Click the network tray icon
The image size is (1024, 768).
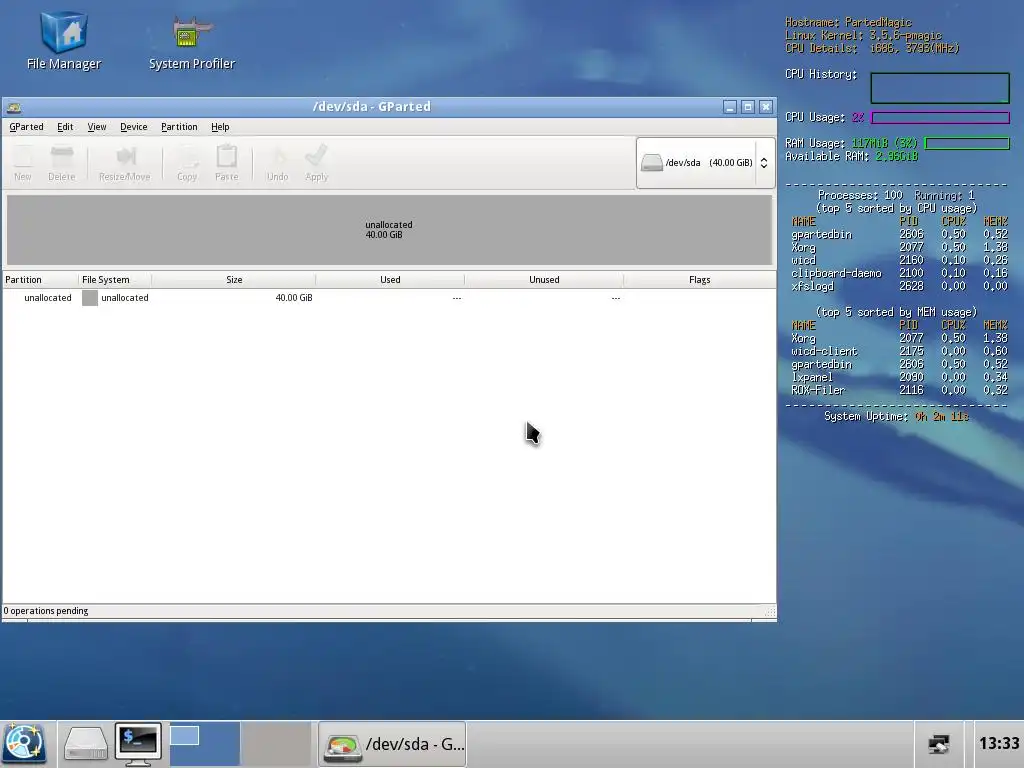[938, 744]
